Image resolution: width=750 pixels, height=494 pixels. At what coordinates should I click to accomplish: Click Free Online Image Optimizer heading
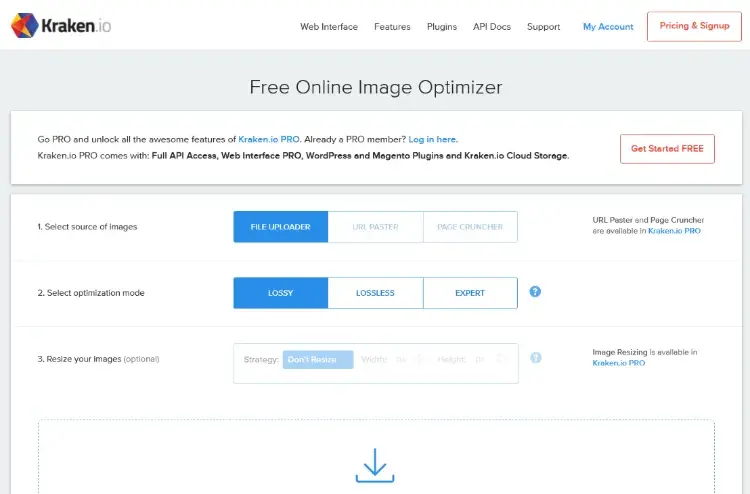point(376,87)
